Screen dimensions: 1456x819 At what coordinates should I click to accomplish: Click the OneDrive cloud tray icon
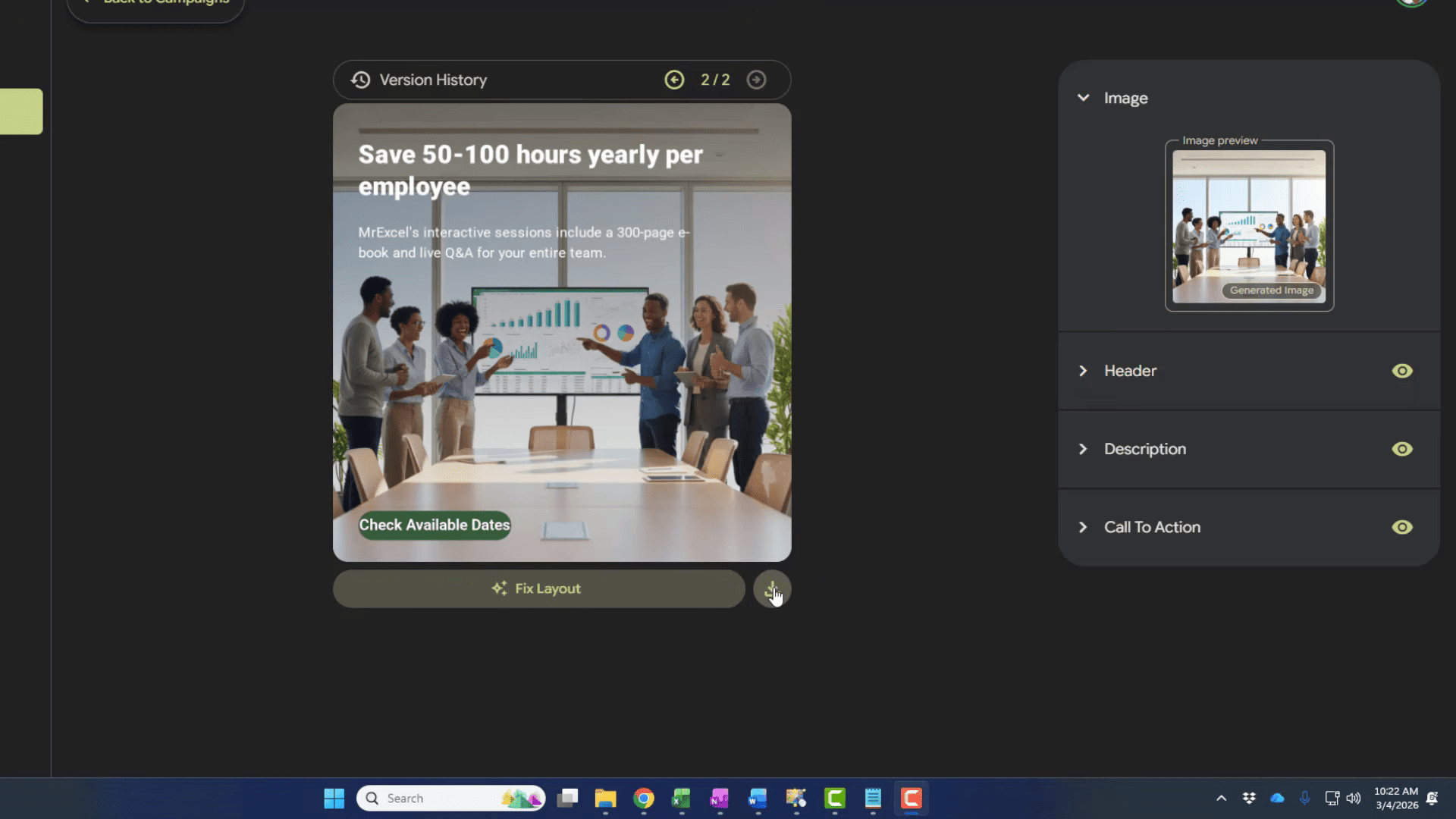pos(1277,798)
